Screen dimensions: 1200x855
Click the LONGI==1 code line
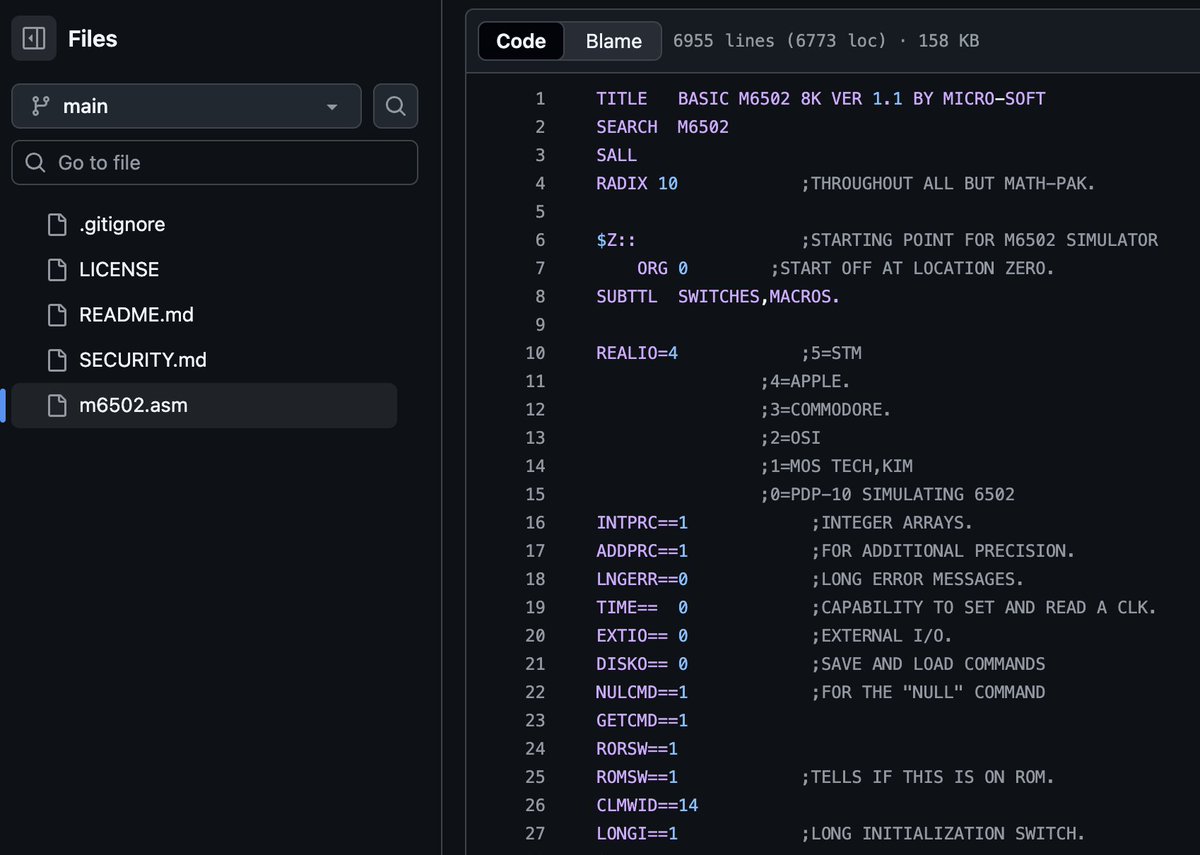[636, 833]
